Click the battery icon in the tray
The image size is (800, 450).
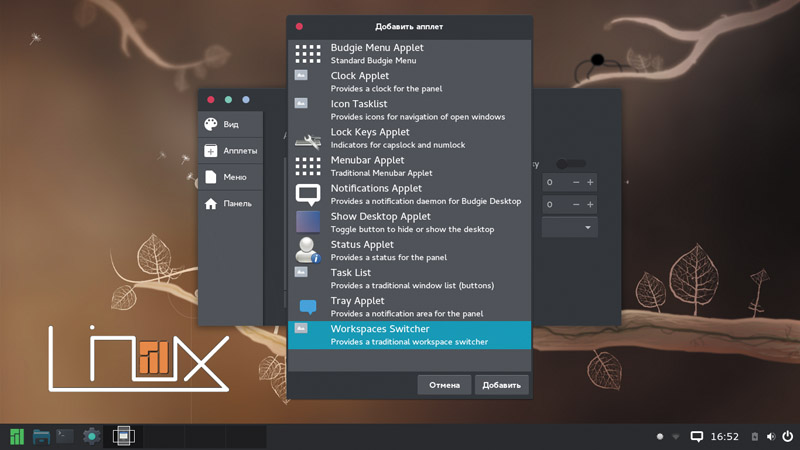pos(755,436)
